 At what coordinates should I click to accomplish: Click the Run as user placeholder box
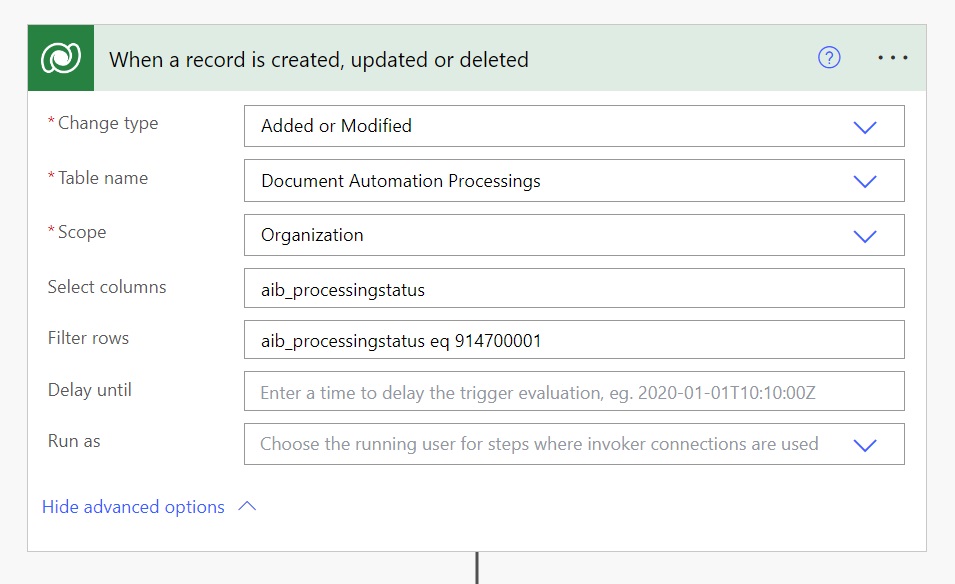click(574, 444)
